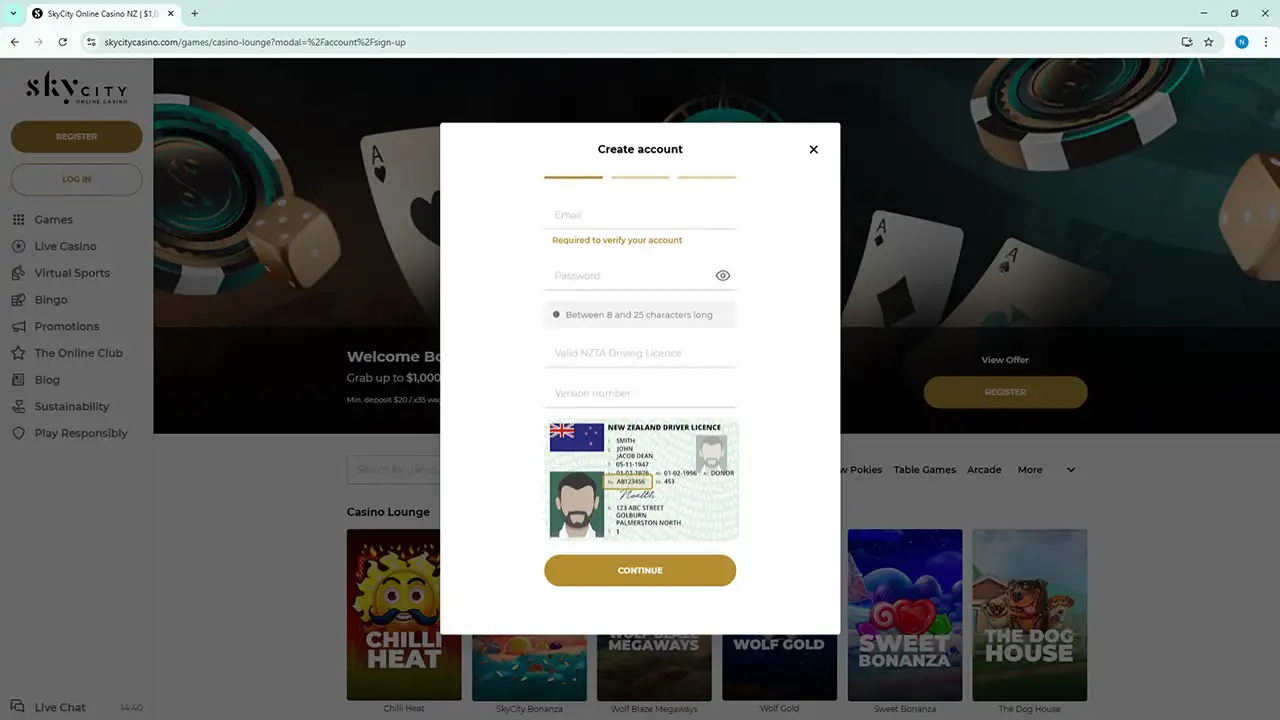This screenshot has height=720, width=1280.
Task: Close the Create account dialog
Action: tap(813, 149)
